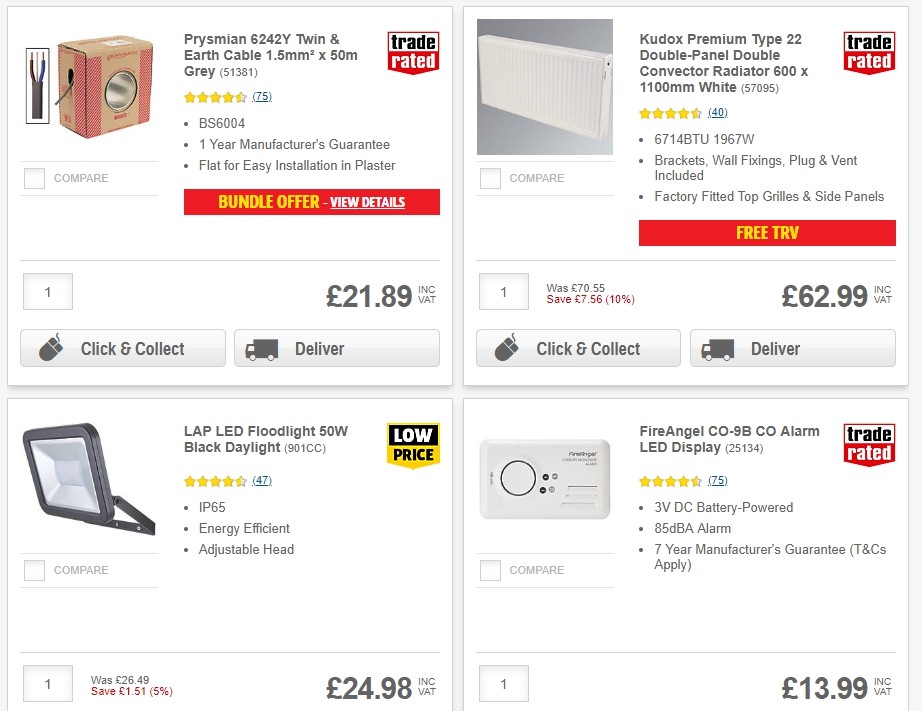Viewport: 922px width, 711px height.
Task: Click the FREE TRV promotional banner
Action: 767,233
